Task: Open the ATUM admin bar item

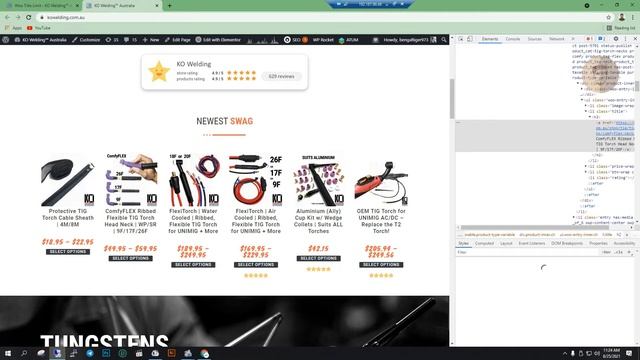Action: pos(348,40)
